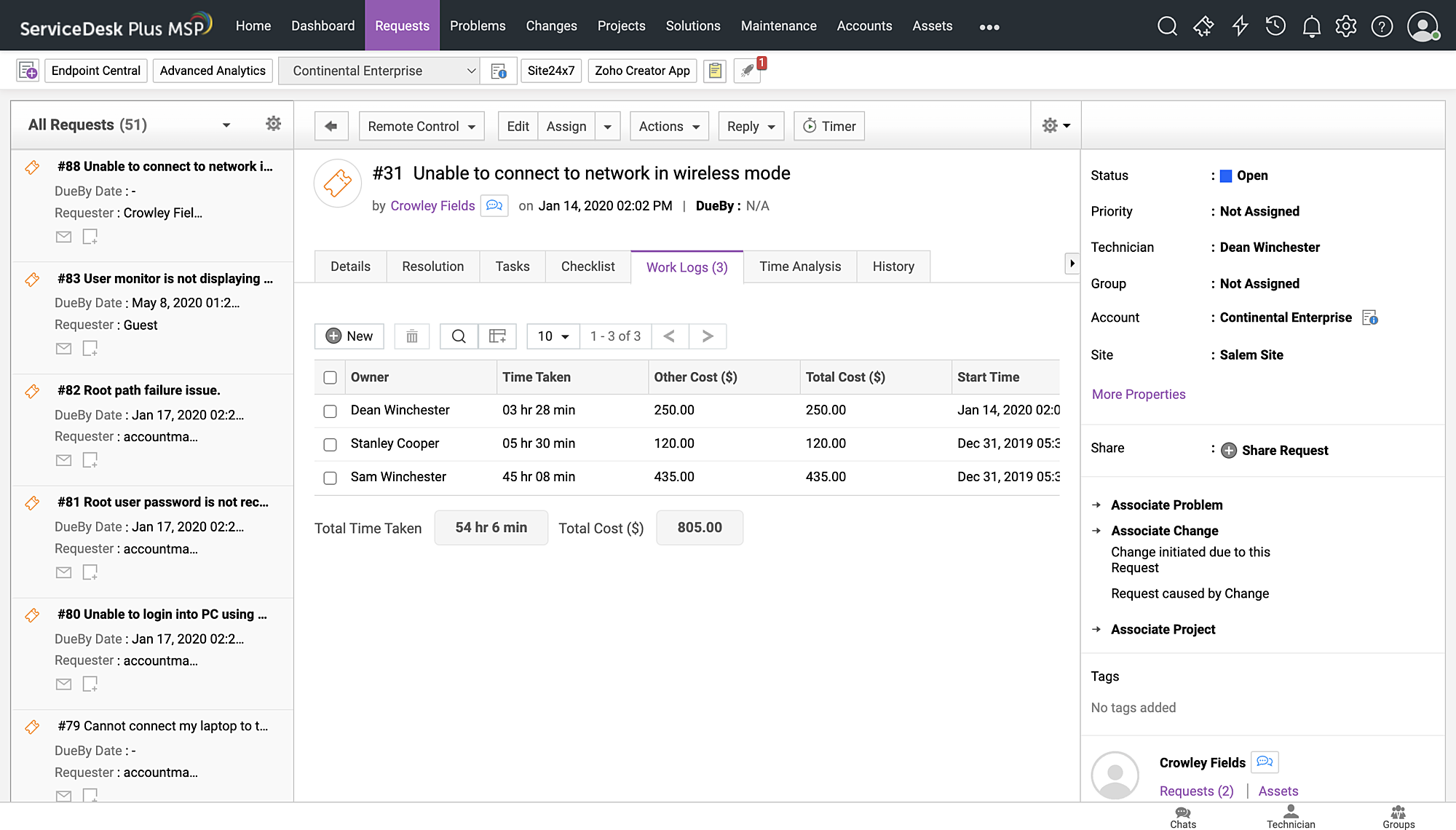Click the Share Request link
This screenshot has height=830, width=1456.
(1285, 450)
